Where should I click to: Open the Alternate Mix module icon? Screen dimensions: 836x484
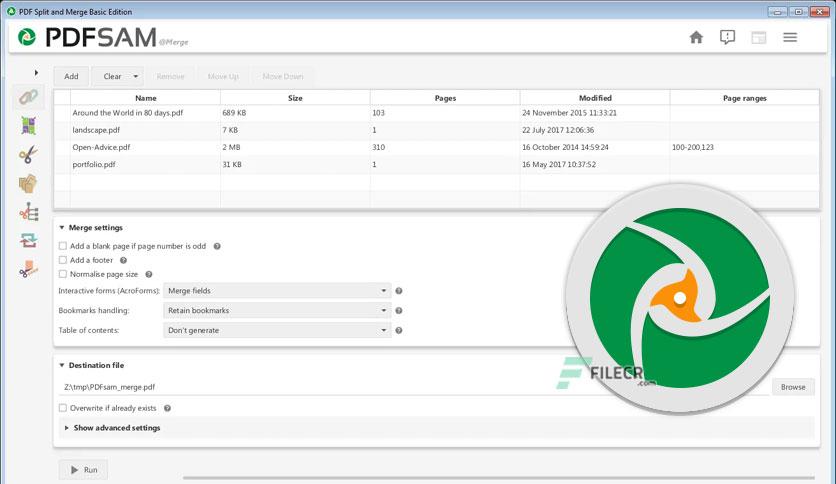pyautogui.click(x=28, y=126)
